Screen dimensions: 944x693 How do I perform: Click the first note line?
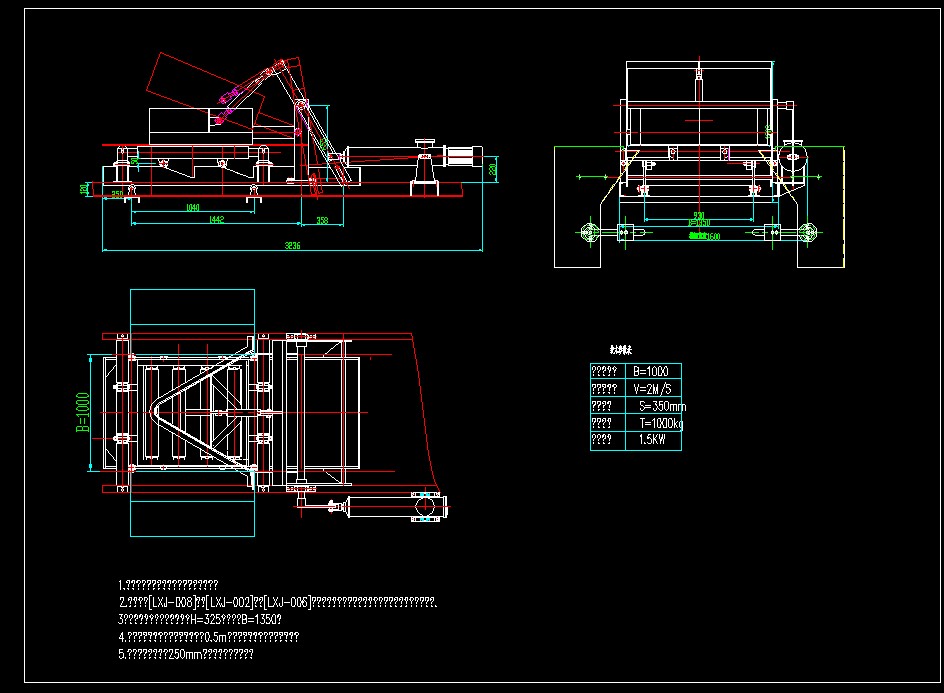click(168, 585)
